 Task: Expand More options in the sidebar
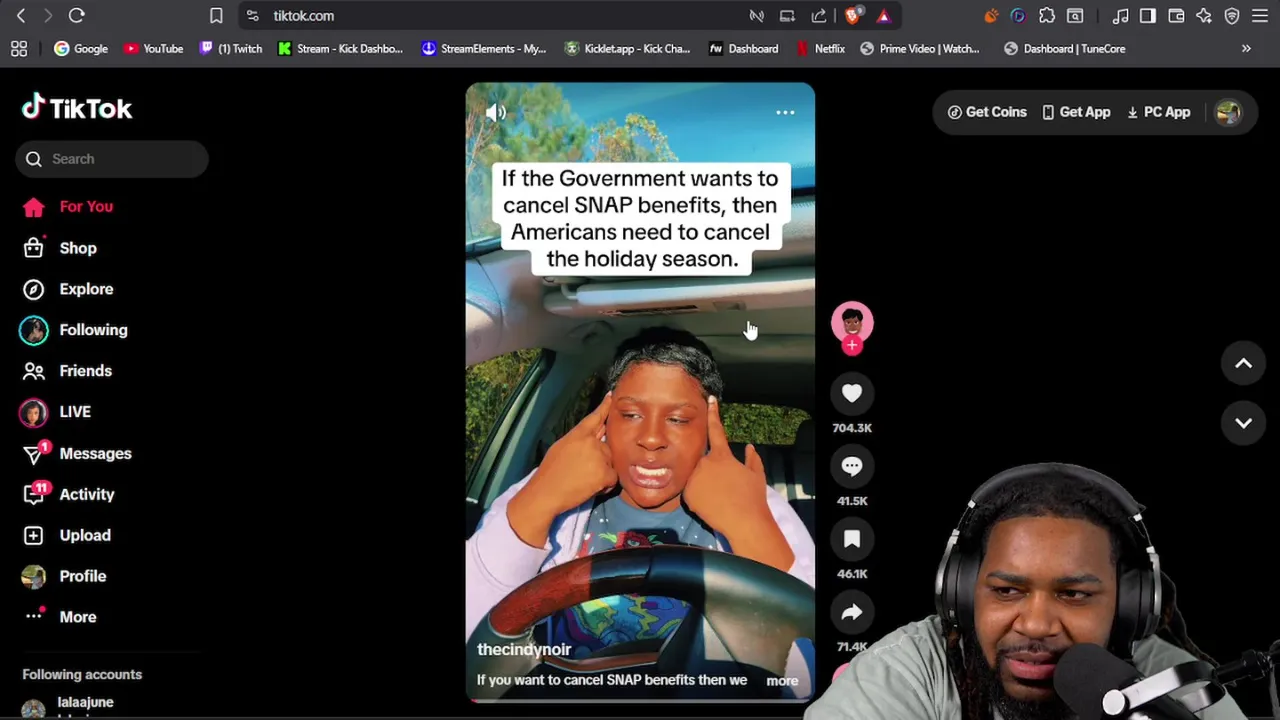click(60, 617)
